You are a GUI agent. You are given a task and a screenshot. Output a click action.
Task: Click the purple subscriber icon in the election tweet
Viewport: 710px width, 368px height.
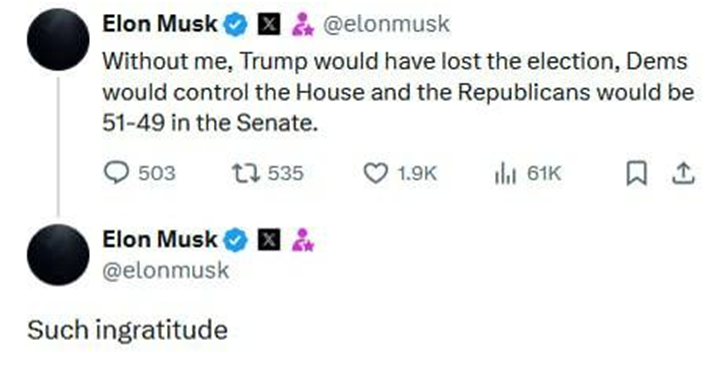[x=302, y=24]
